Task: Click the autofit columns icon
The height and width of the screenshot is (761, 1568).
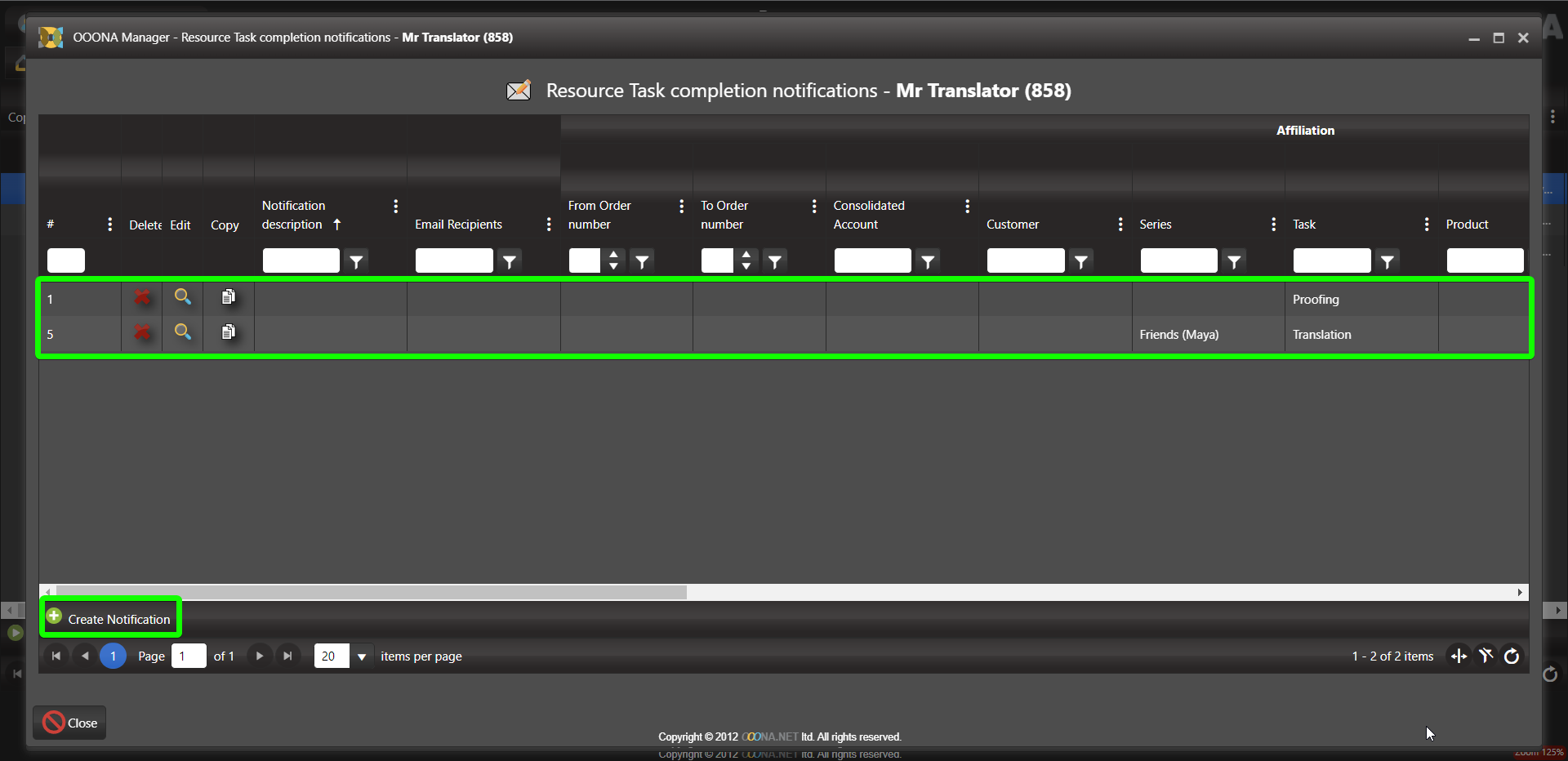Action: tap(1459, 656)
